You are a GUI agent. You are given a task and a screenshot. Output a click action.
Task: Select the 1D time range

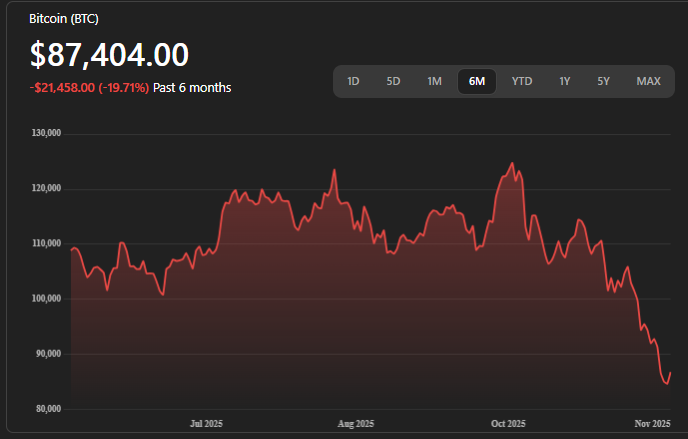pyautogui.click(x=353, y=81)
